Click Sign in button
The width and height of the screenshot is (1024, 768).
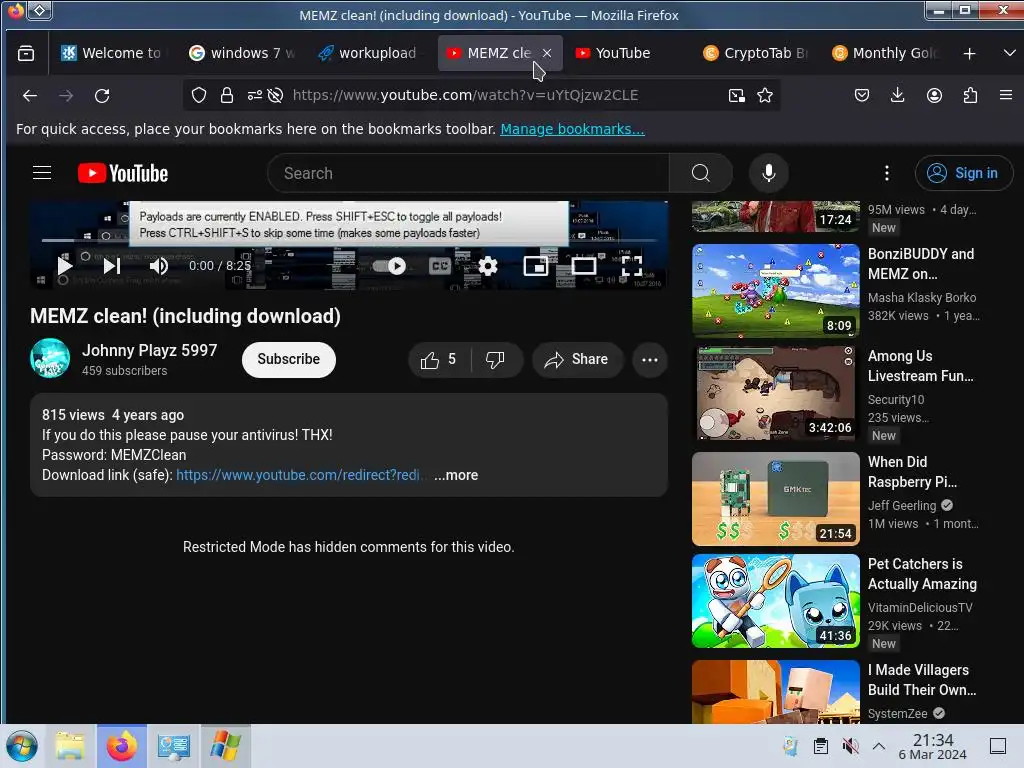964,173
